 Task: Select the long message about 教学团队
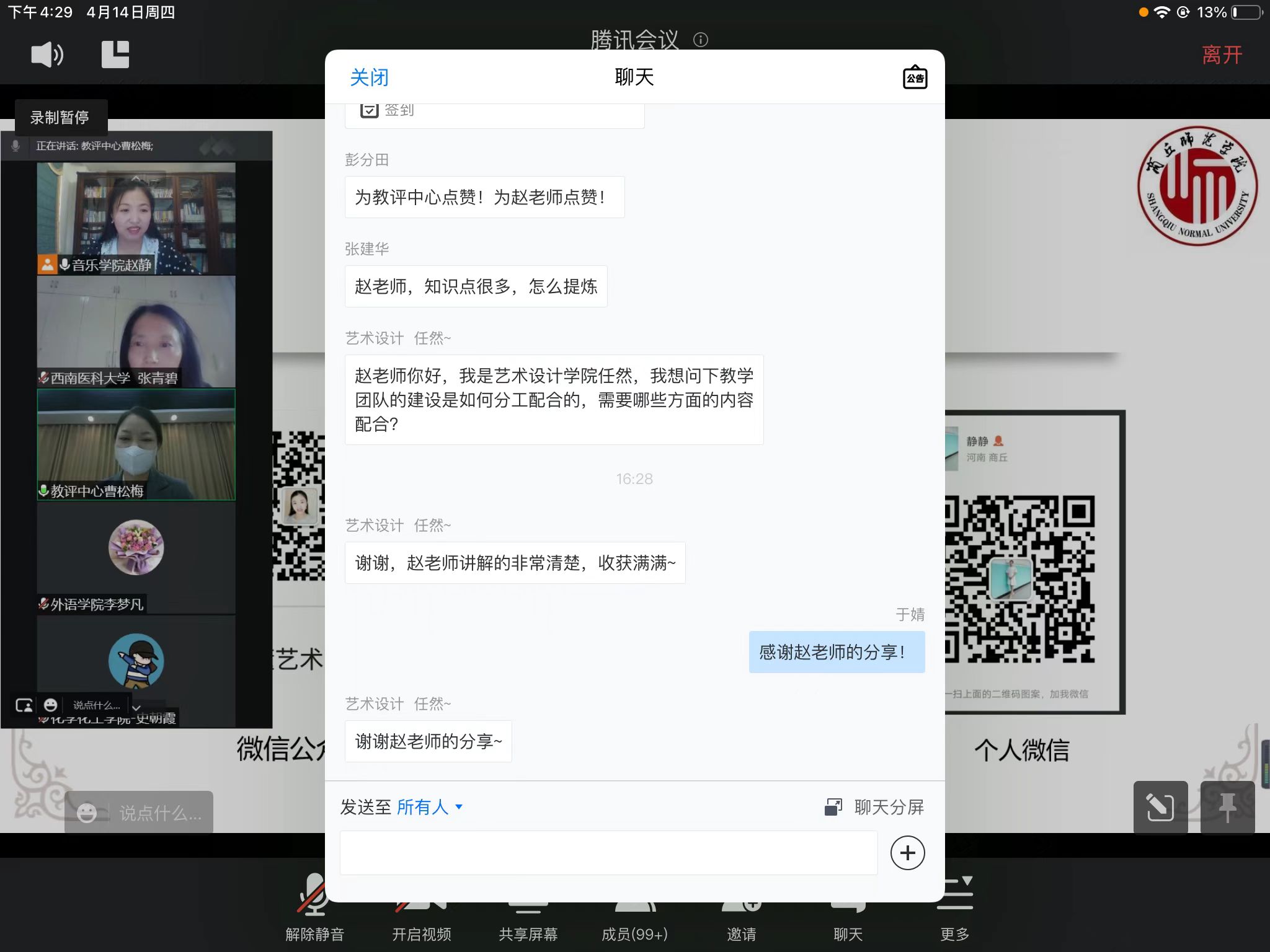(x=554, y=400)
